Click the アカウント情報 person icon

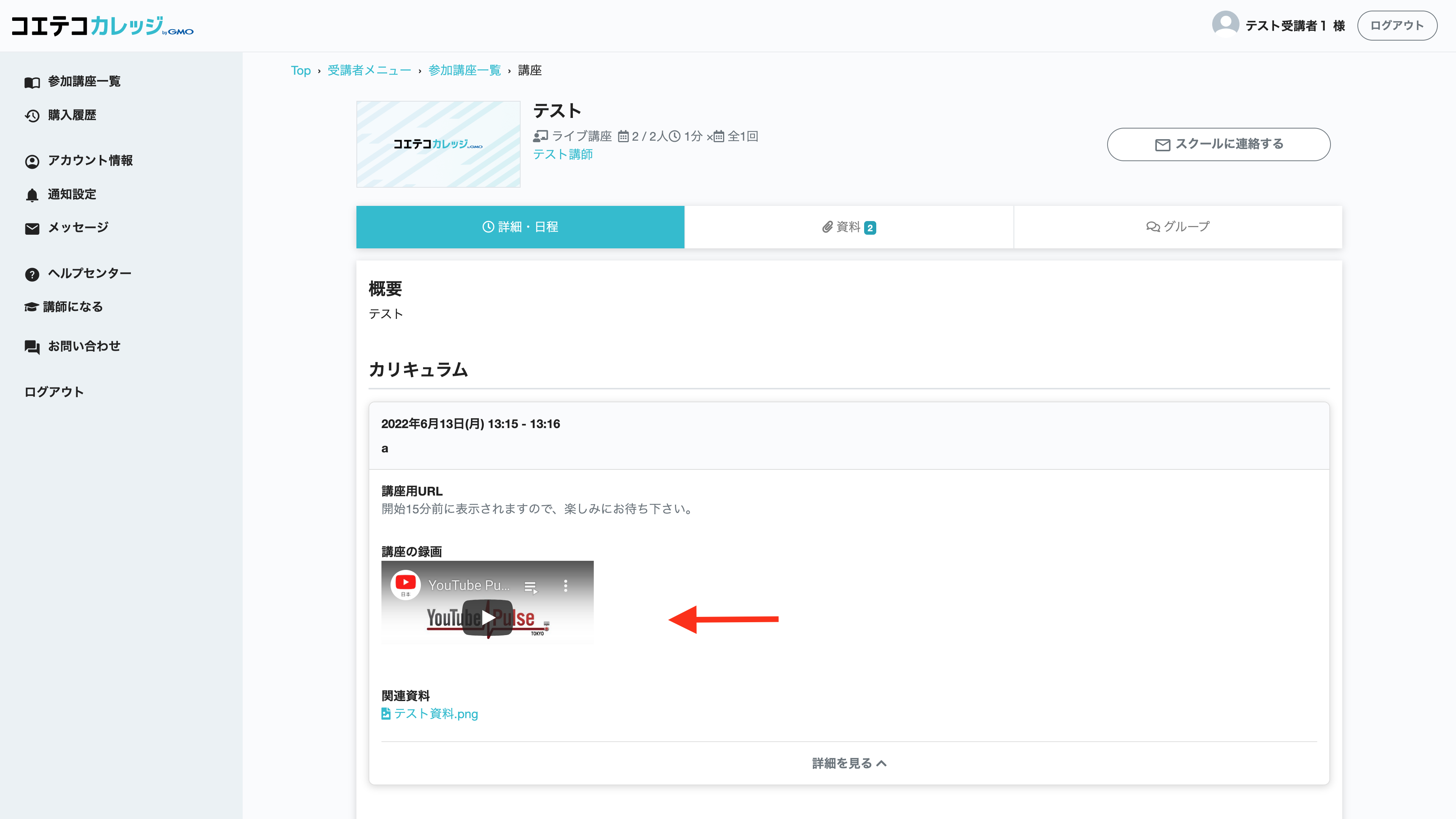point(32,161)
